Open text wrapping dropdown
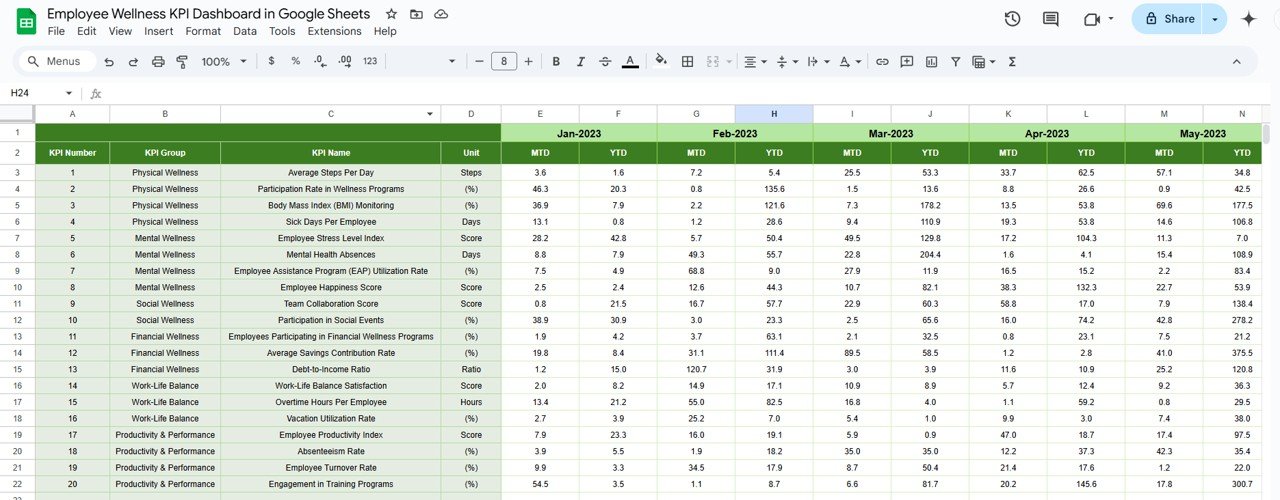 coord(818,62)
